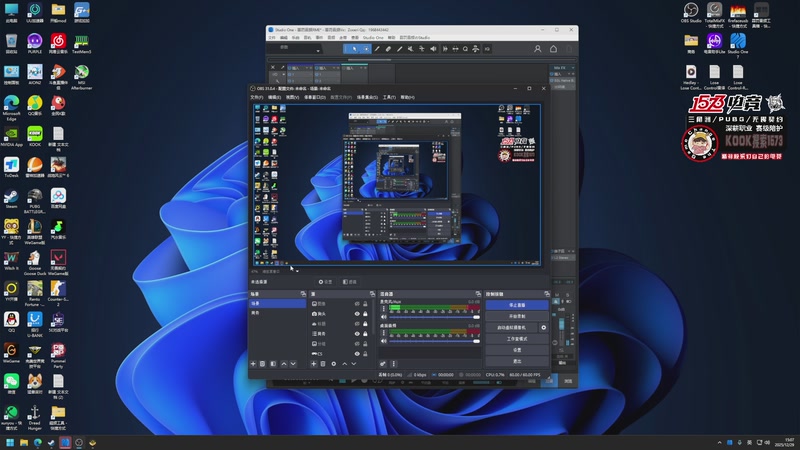Open the advanced audio properties icon
The height and width of the screenshot is (450, 800).
pos(383,364)
